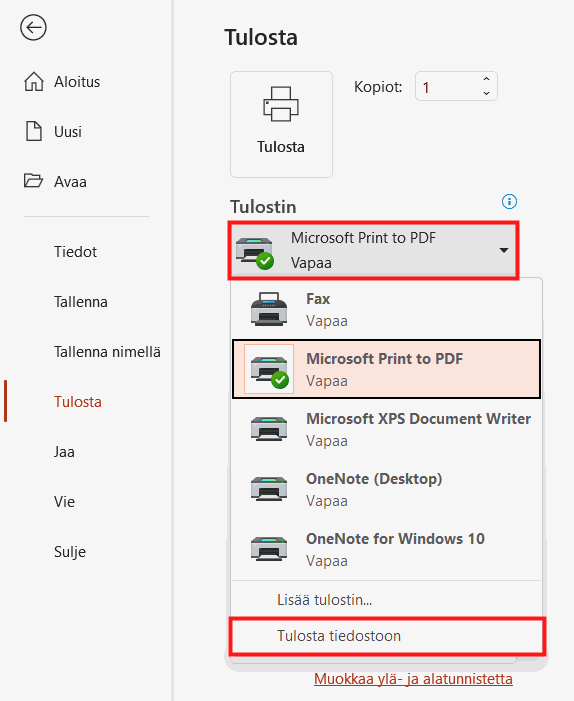Click the OneNote (Desktop) printer icon
The image size is (574, 701).
(269, 489)
